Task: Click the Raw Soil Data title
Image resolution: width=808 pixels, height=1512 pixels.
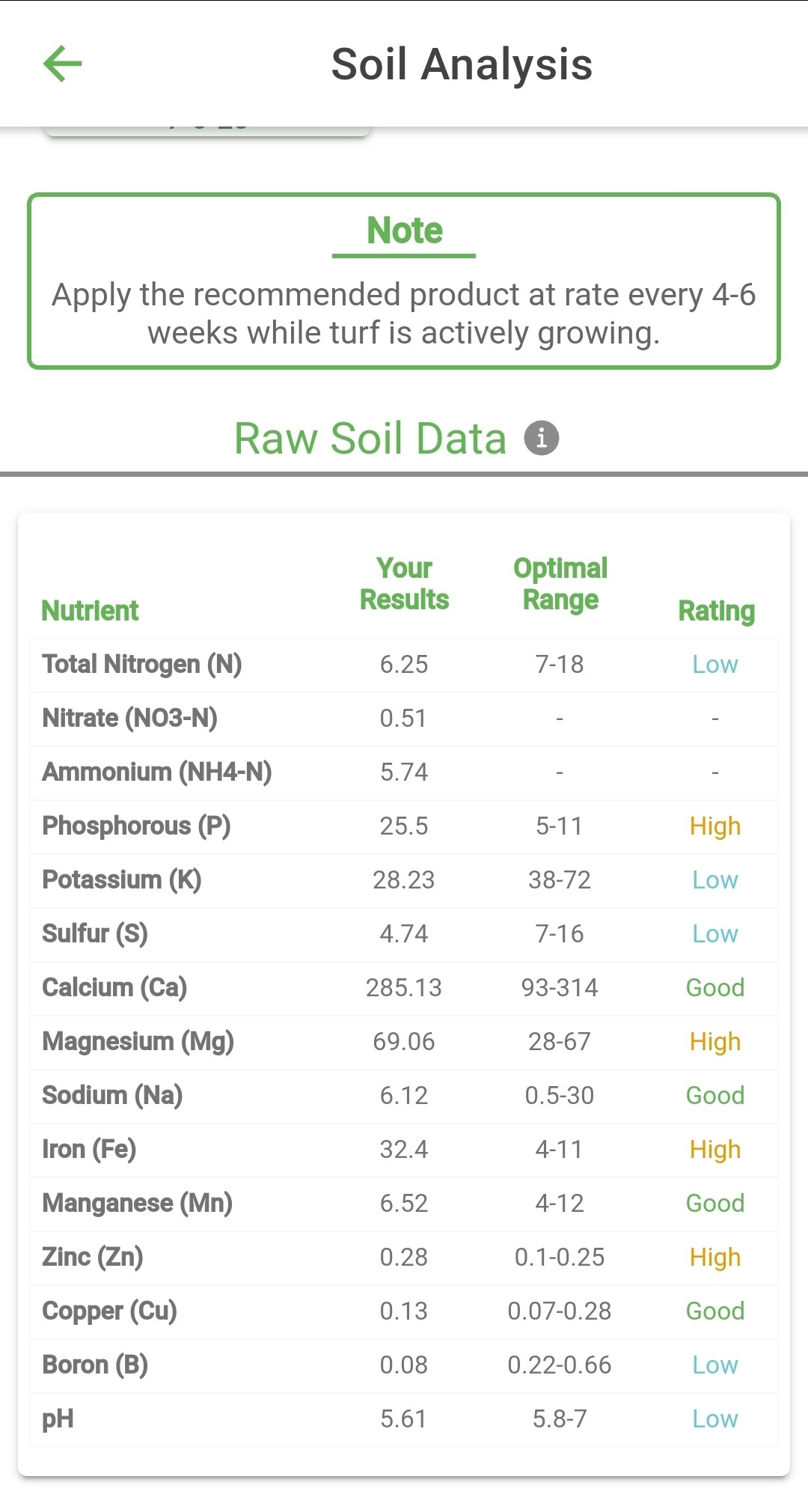Action: (x=370, y=438)
